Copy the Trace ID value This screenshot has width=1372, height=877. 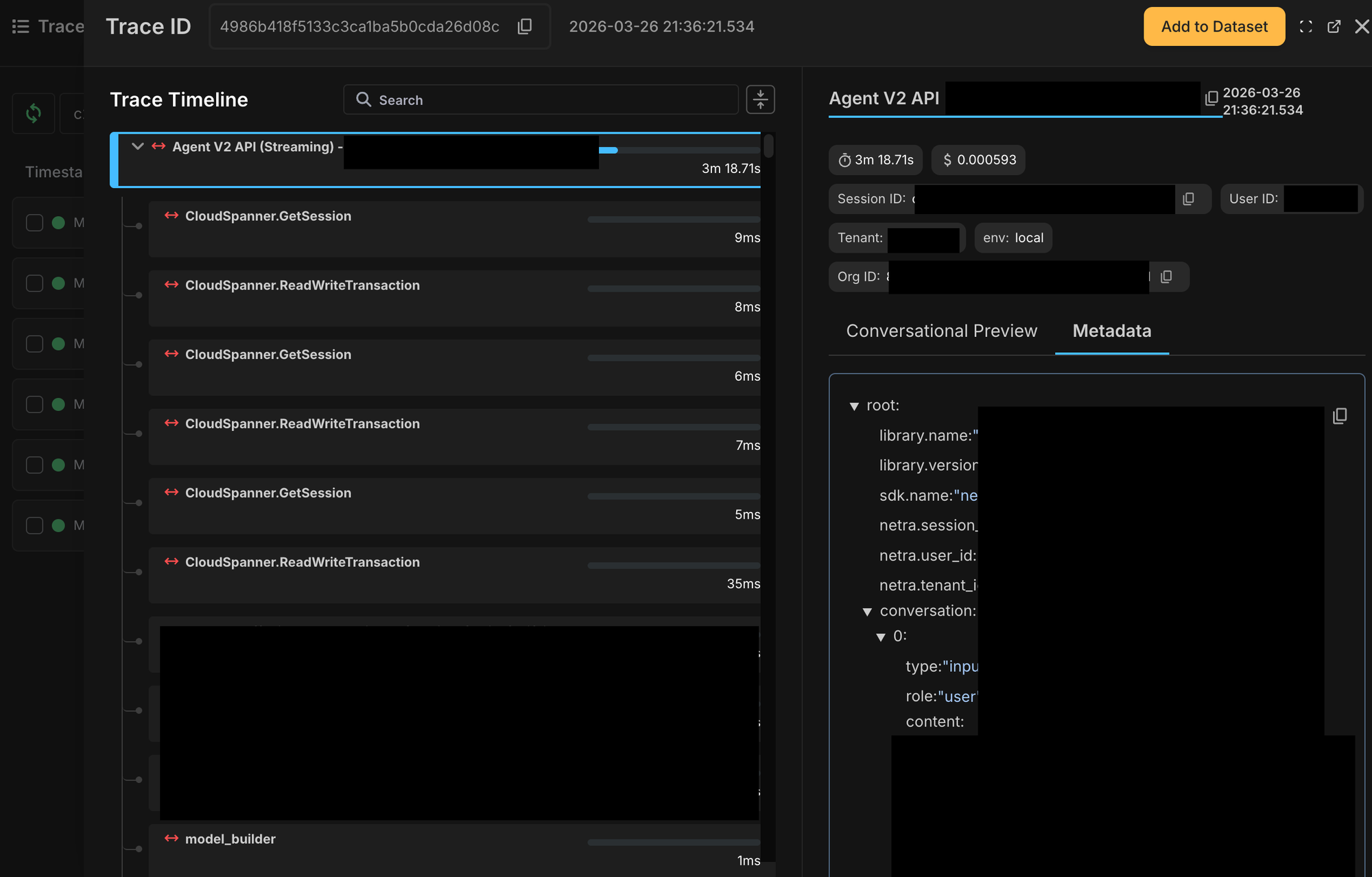[525, 26]
